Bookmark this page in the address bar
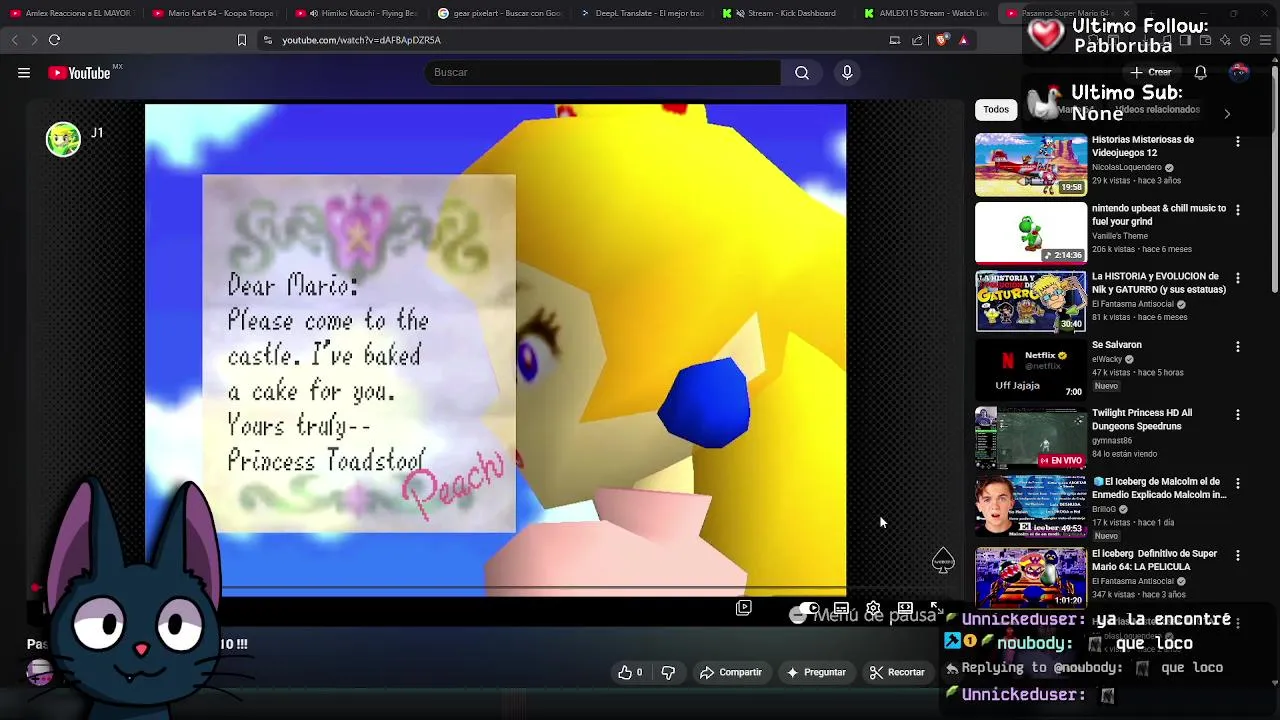1280x720 pixels. pos(241,40)
